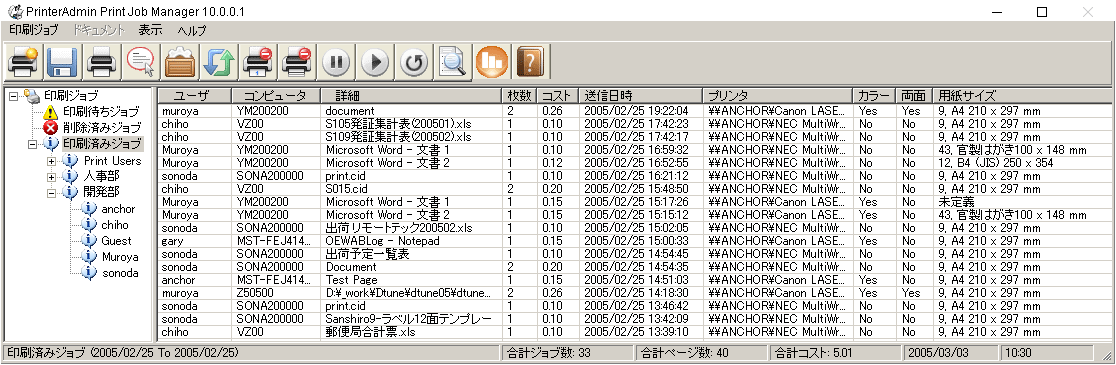1116x365 pixels.
Task: Select the 印刷済みジョブ tree item label
Action: [x=102, y=144]
